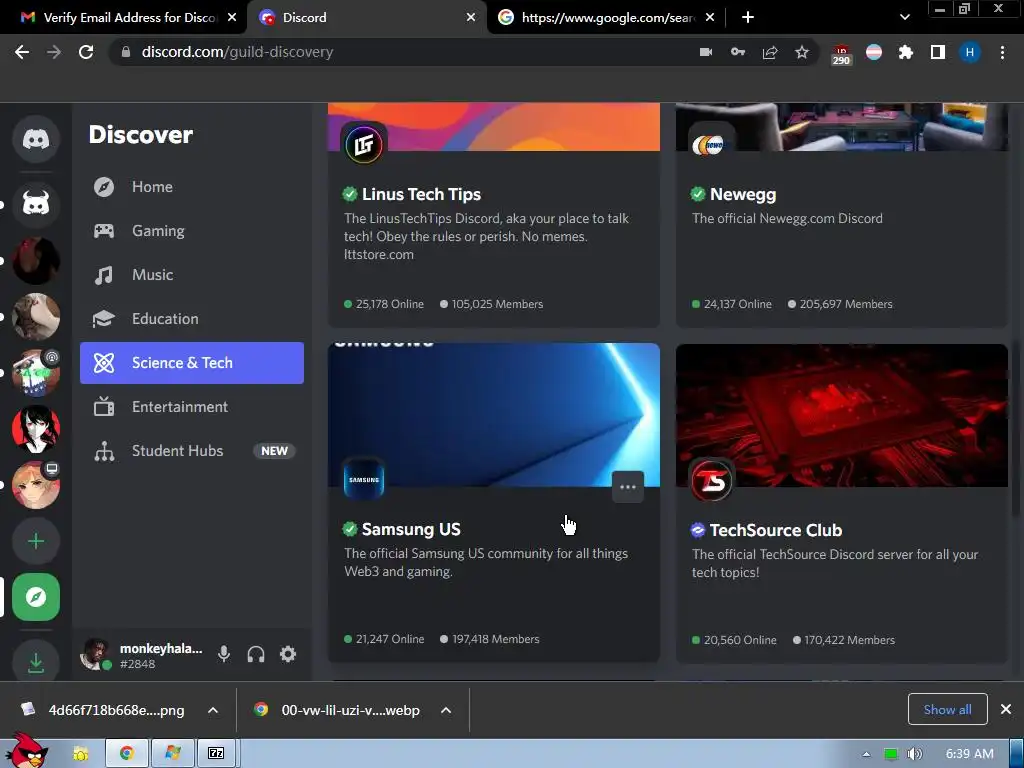Expand options for 4d66f718b668e png download
This screenshot has height=768, width=1024.
213,710
